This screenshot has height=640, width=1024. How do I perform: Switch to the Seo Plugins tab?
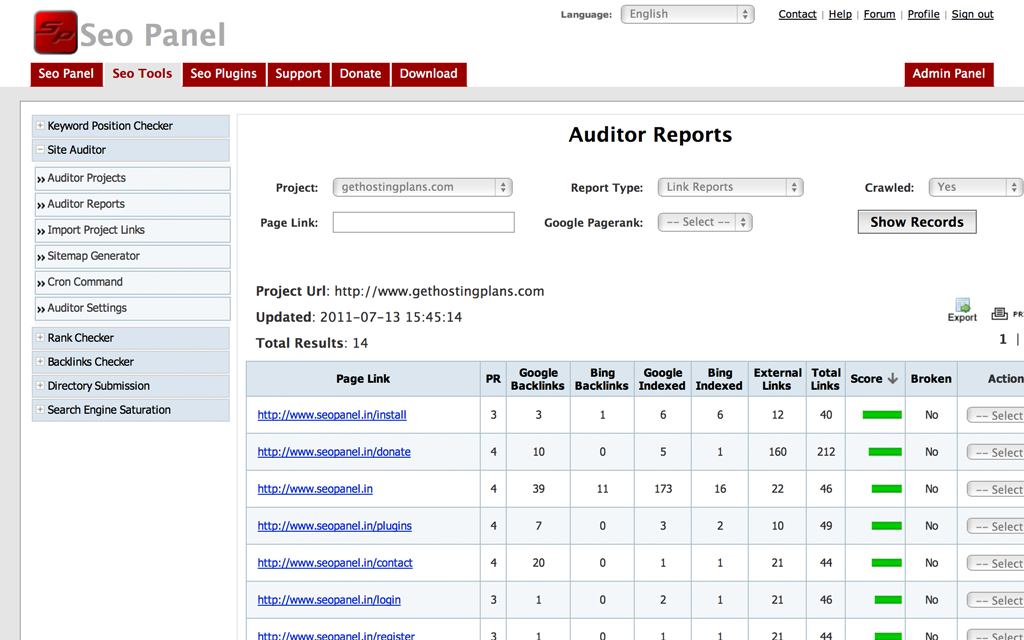224,74
